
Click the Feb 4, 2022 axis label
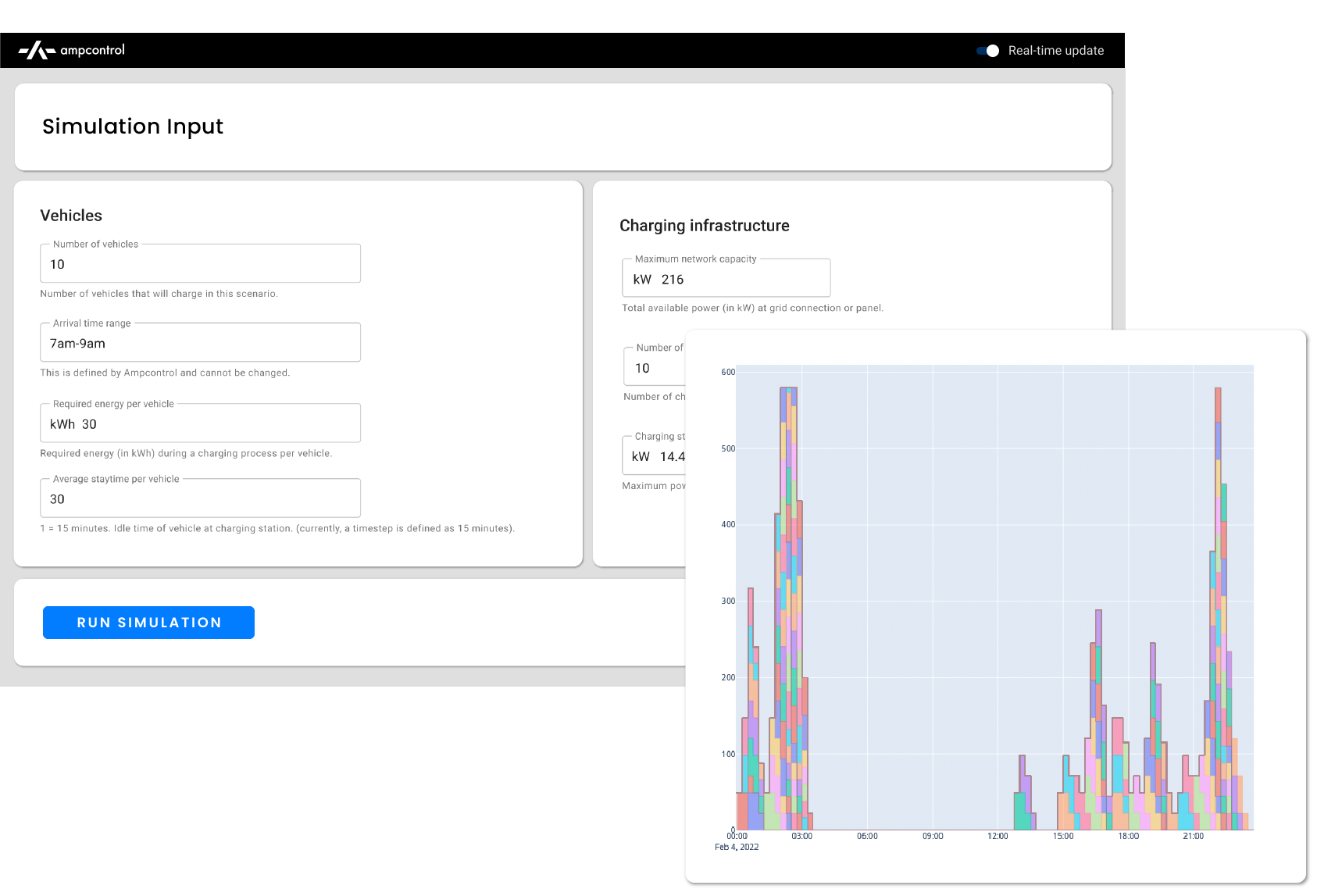[736, 847]
